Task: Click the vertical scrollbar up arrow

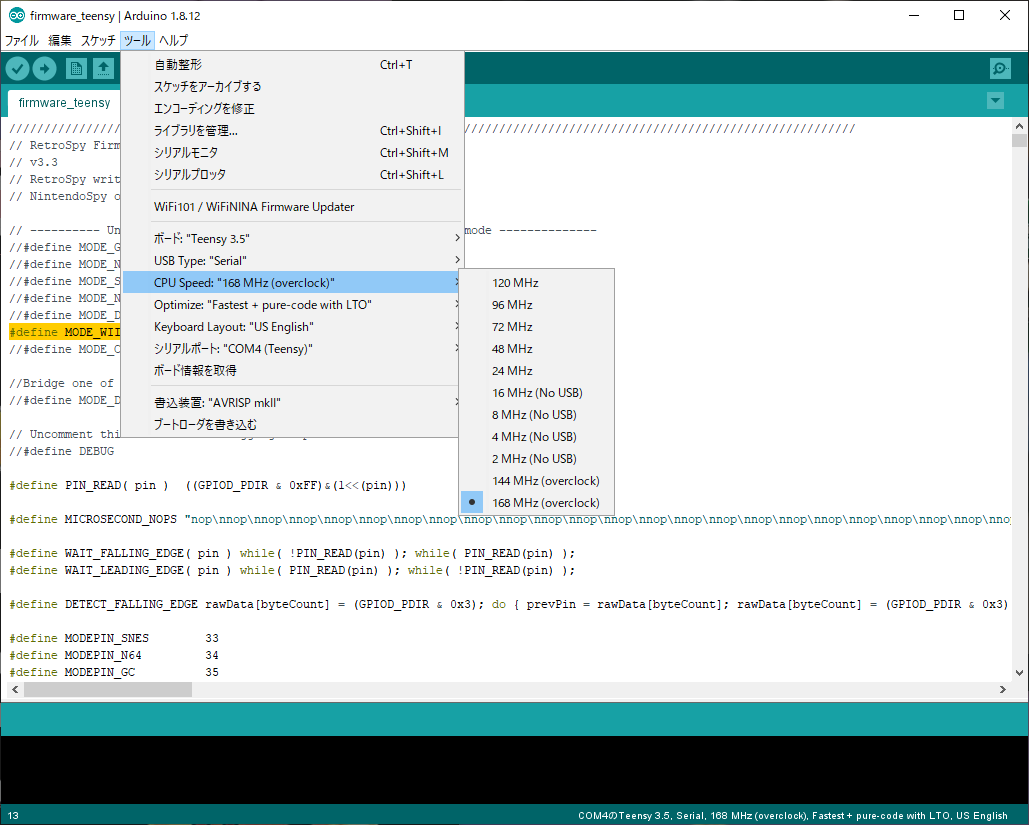Action: click(x=1019, y=126)
